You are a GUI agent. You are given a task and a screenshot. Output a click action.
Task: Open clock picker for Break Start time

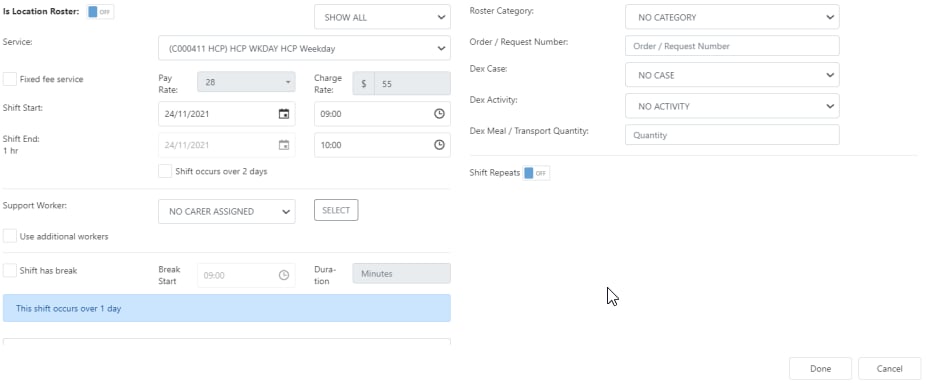[x=284, y=275]
